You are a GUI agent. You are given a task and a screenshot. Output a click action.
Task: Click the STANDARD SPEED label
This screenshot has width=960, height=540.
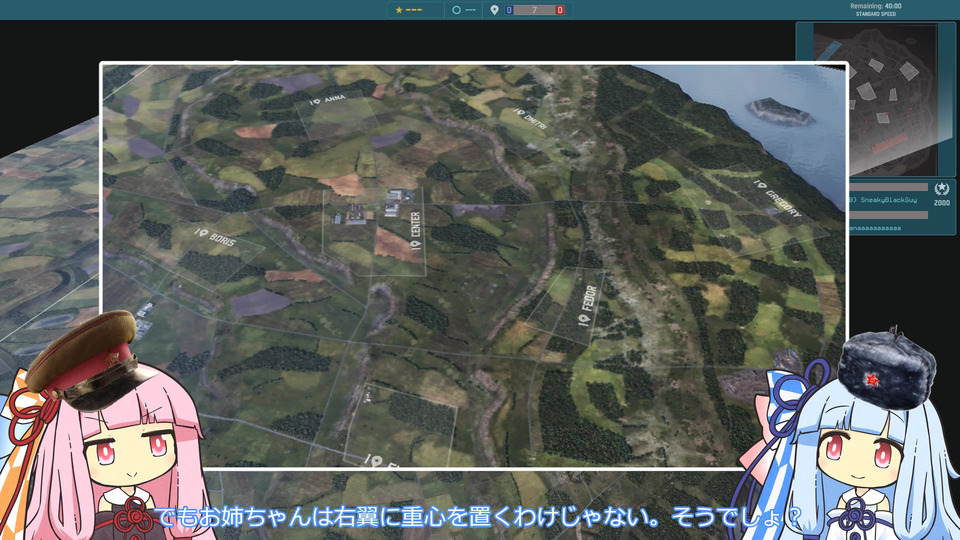(876, 14)
